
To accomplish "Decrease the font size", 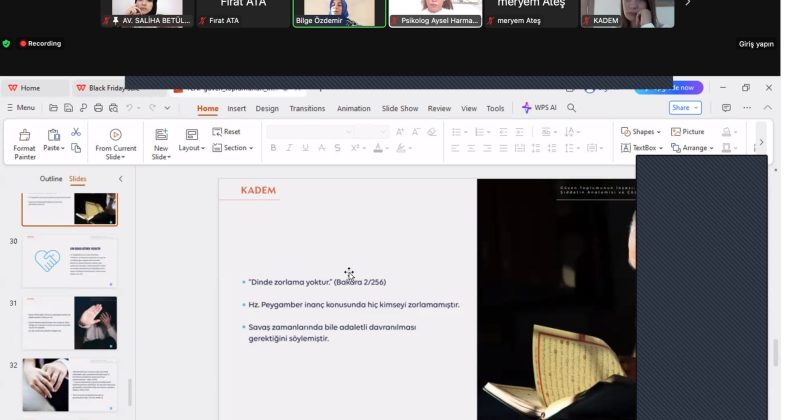I will (x=416, y=132).
